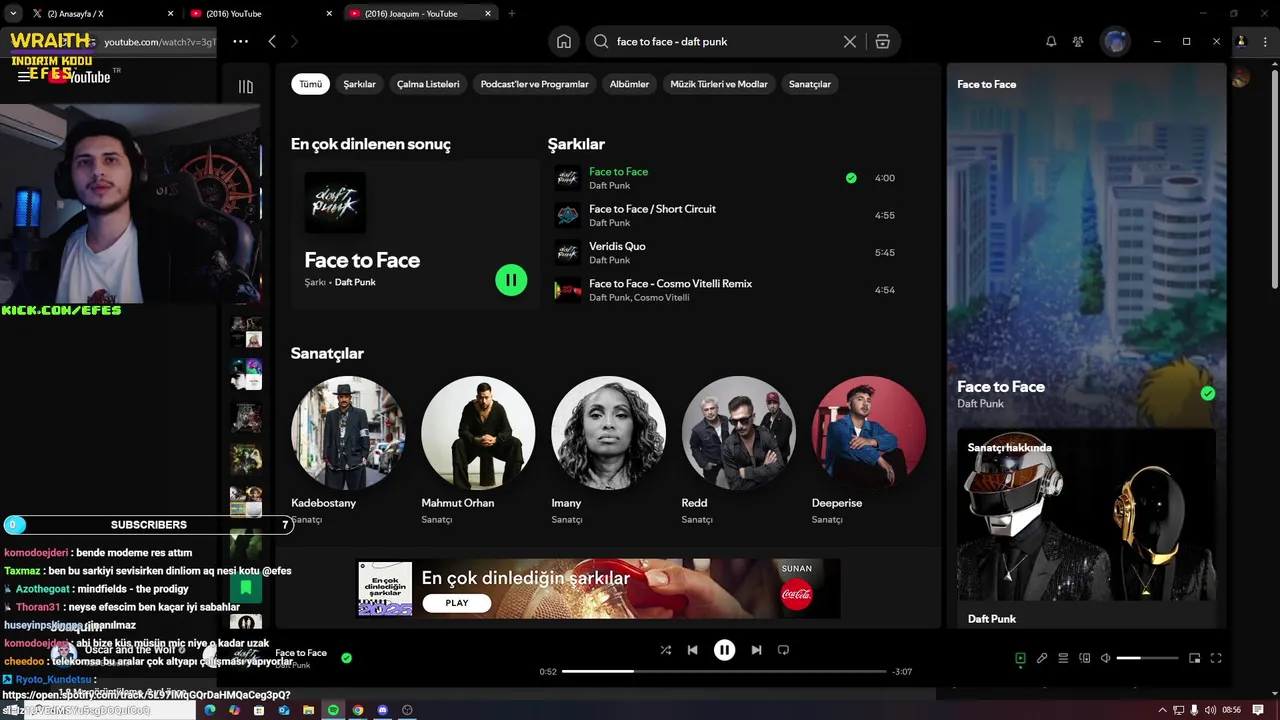Open the miniplayer icon
The height and width of the screenshot is (720, 1280).
click(x=1194, y=658)
